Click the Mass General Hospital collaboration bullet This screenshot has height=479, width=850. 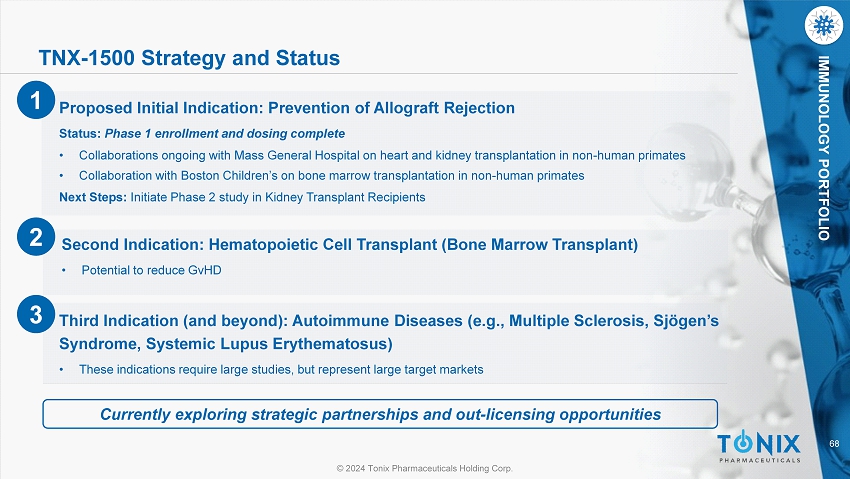click(x=381, y=156)
